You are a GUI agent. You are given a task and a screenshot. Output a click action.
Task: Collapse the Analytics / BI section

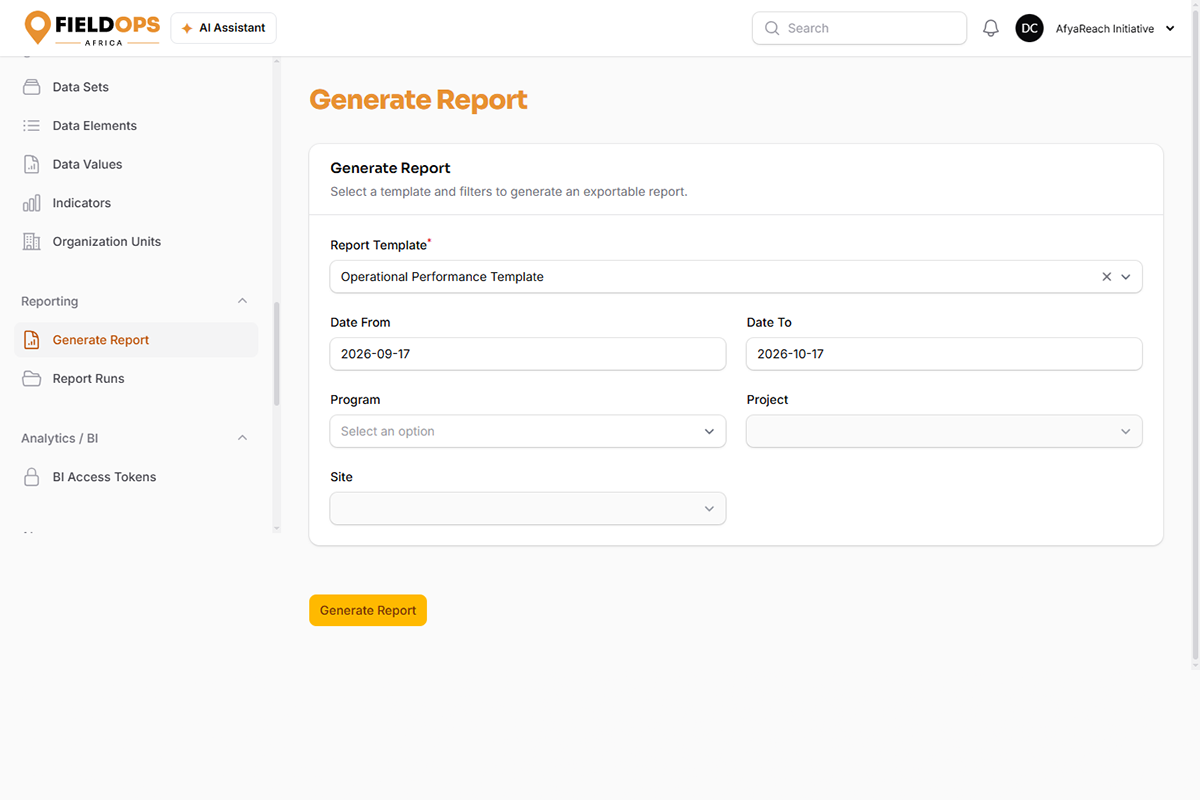(242, 438)
